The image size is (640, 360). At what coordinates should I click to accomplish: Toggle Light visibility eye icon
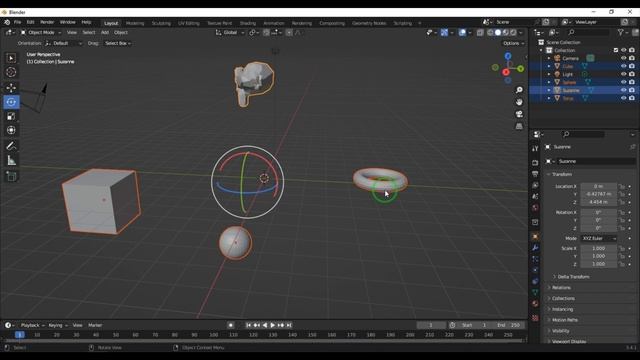pyautogui.click(x=623, y=74)
